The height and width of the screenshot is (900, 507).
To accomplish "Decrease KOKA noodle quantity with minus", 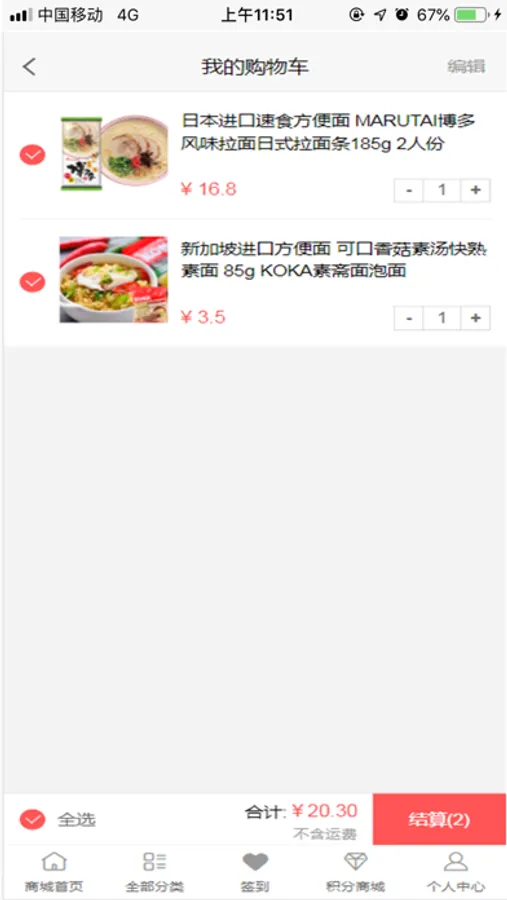I will tap(409, 318).
